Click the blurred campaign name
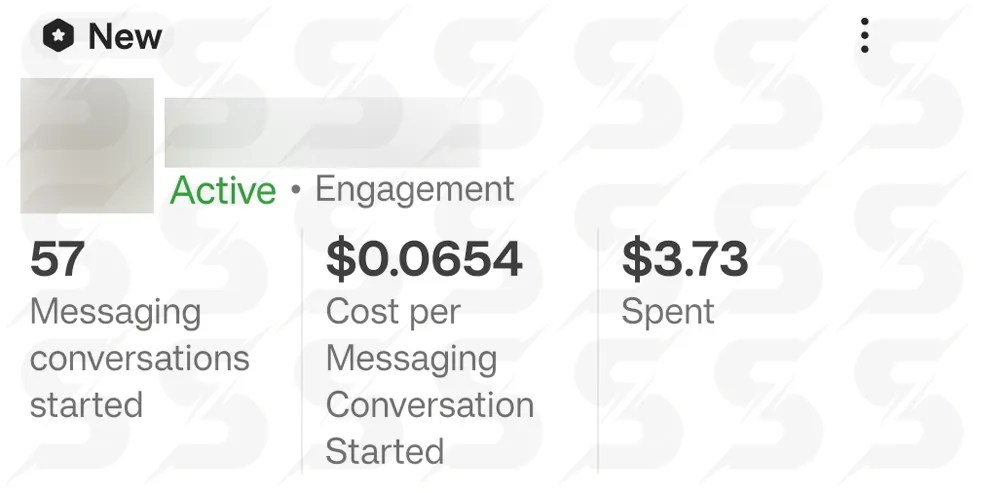This screenshot has height=493, width=984. coord(321,132)
